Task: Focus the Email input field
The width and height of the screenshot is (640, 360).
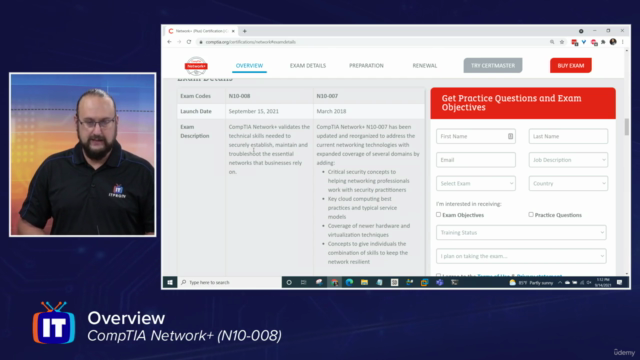Action: (476, 160)
